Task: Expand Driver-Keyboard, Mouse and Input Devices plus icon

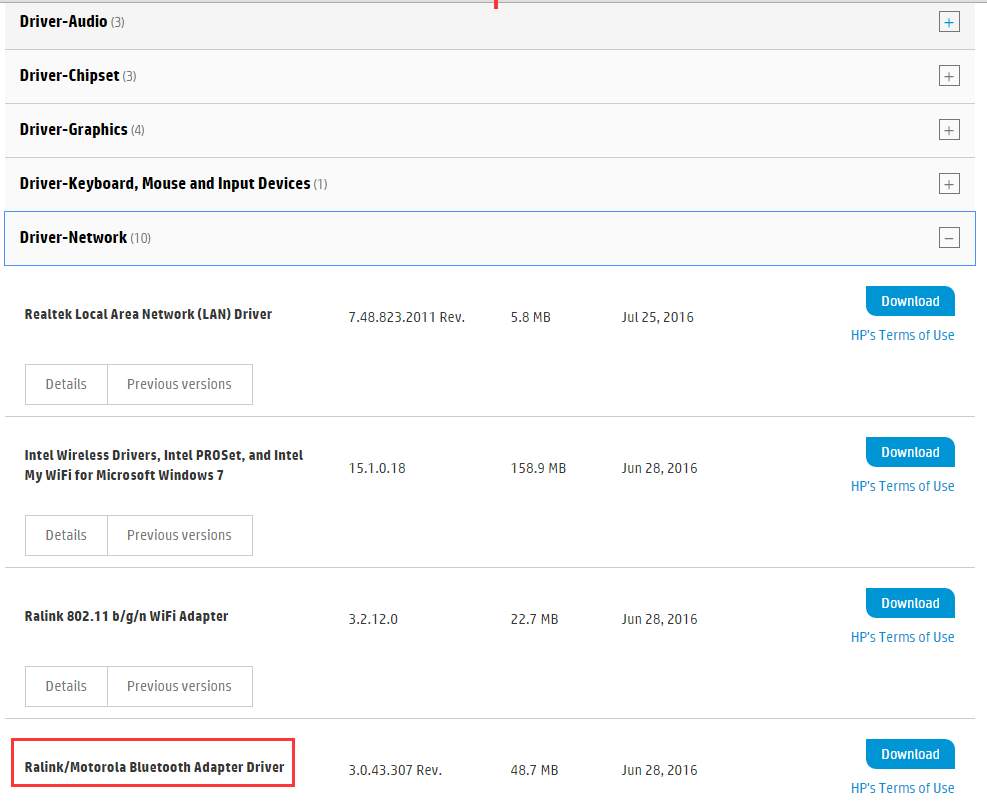Action: tap(949, 184)
